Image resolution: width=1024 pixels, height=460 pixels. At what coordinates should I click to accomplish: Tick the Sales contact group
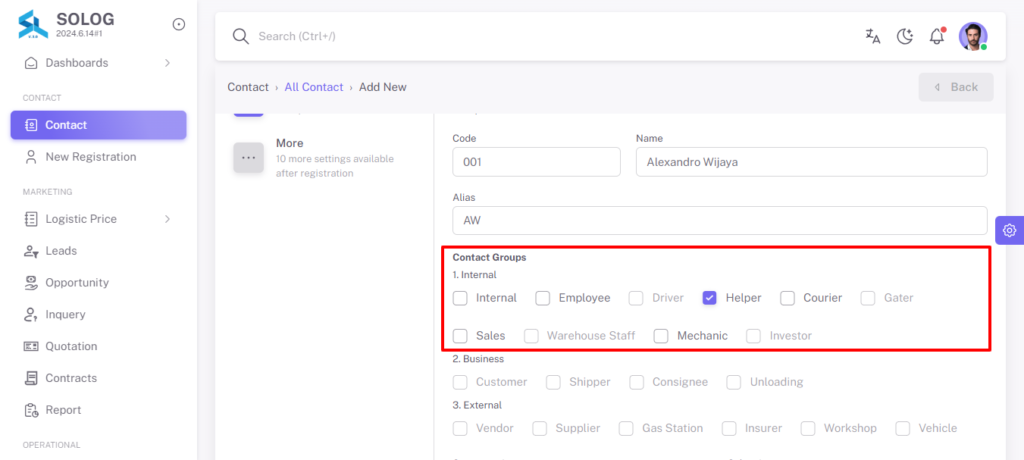click(x=460, y=336)
